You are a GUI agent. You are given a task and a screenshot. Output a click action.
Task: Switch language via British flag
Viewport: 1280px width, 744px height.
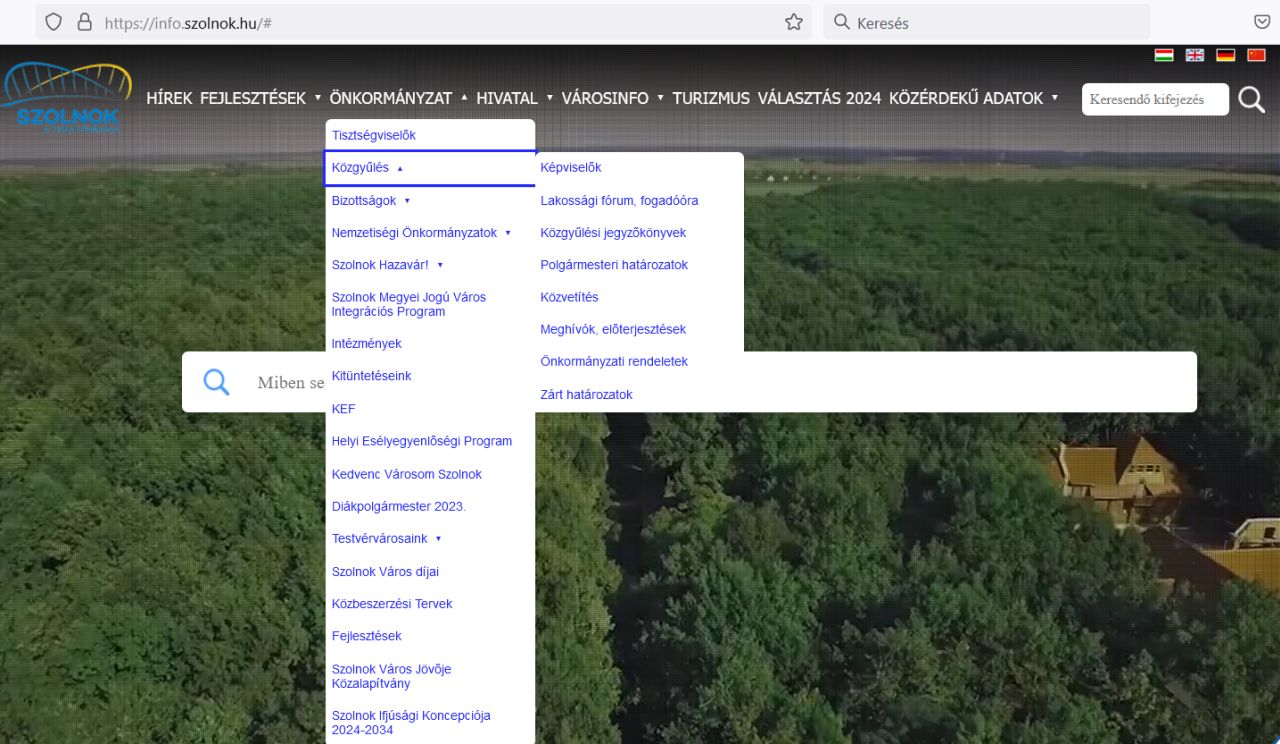[1195, 55]
